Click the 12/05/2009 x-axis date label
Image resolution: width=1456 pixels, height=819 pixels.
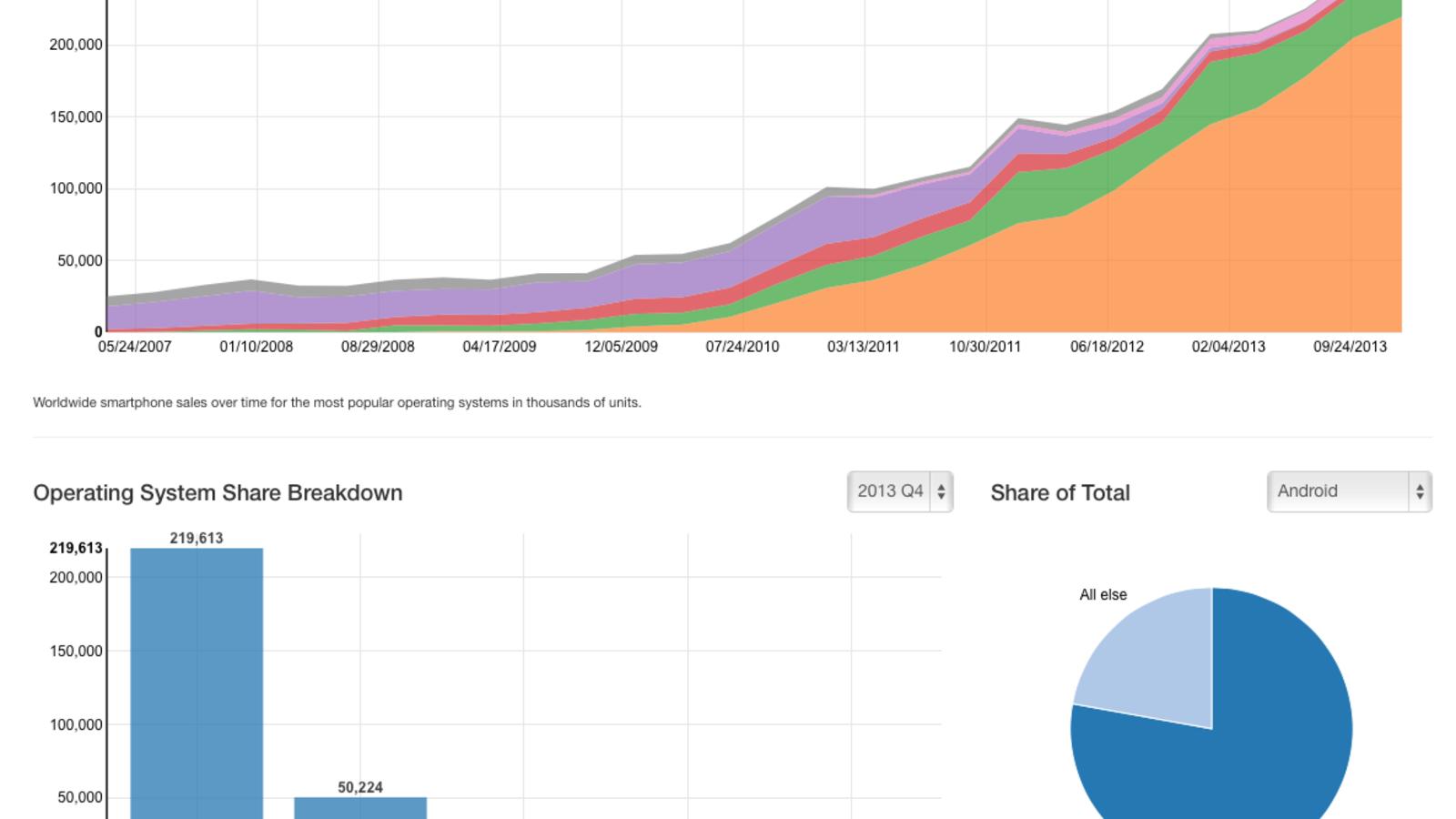pyautogui.click(x=621, y=347)
